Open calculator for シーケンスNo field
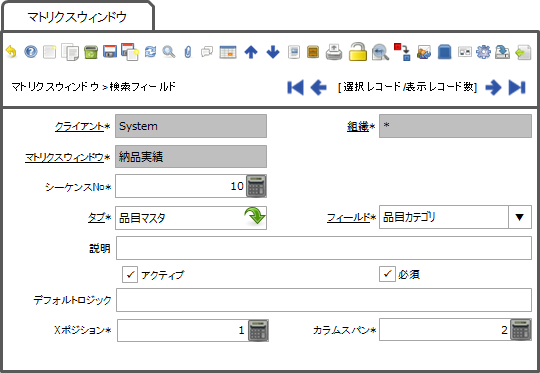The width and height of the screenshot is (540, 373). click(x=256, y=186)
